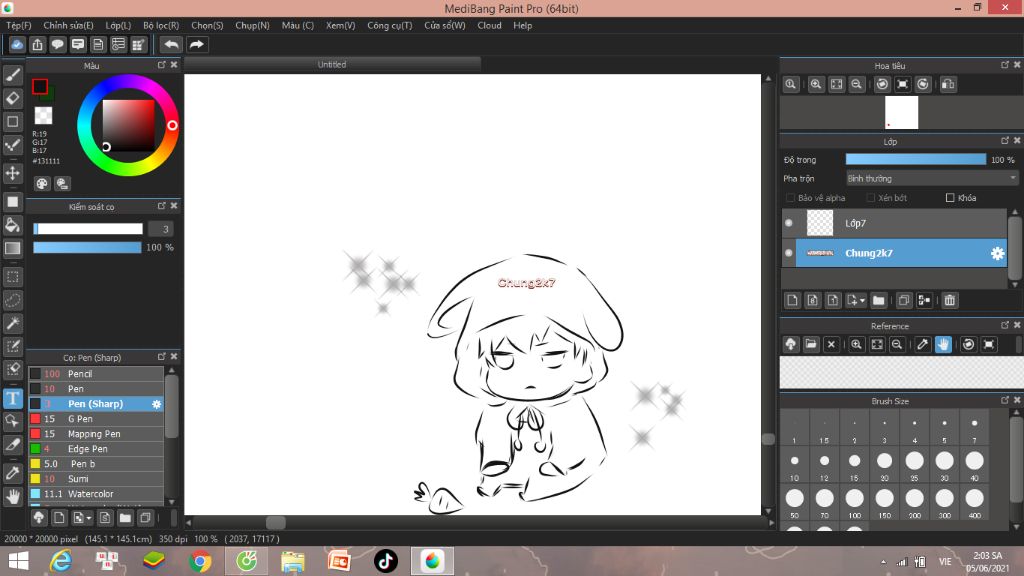Select the Hand pan tool in left toolbar
This screenshot has height=576, width=1024.
tap(13, 496)
